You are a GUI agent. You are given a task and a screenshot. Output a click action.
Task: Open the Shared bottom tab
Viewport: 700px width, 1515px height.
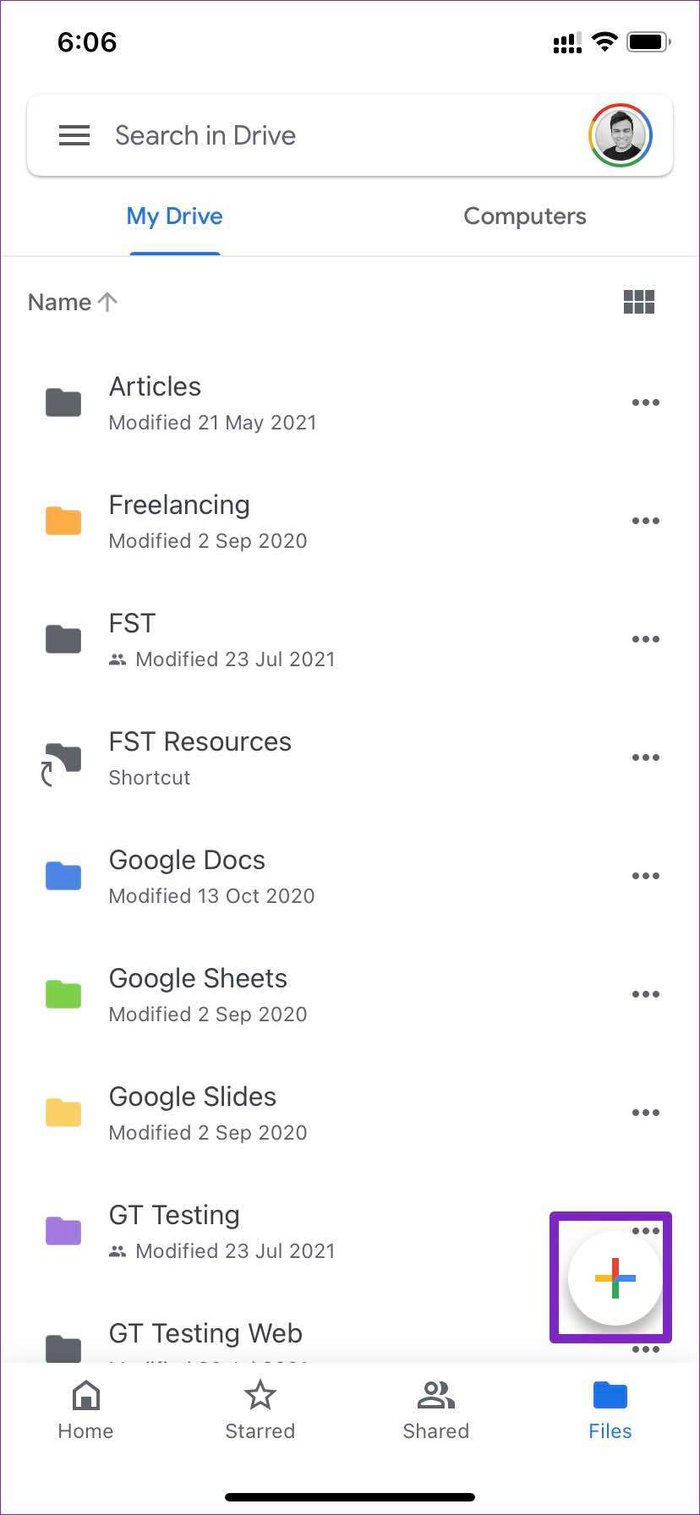tap(436, 1410)
